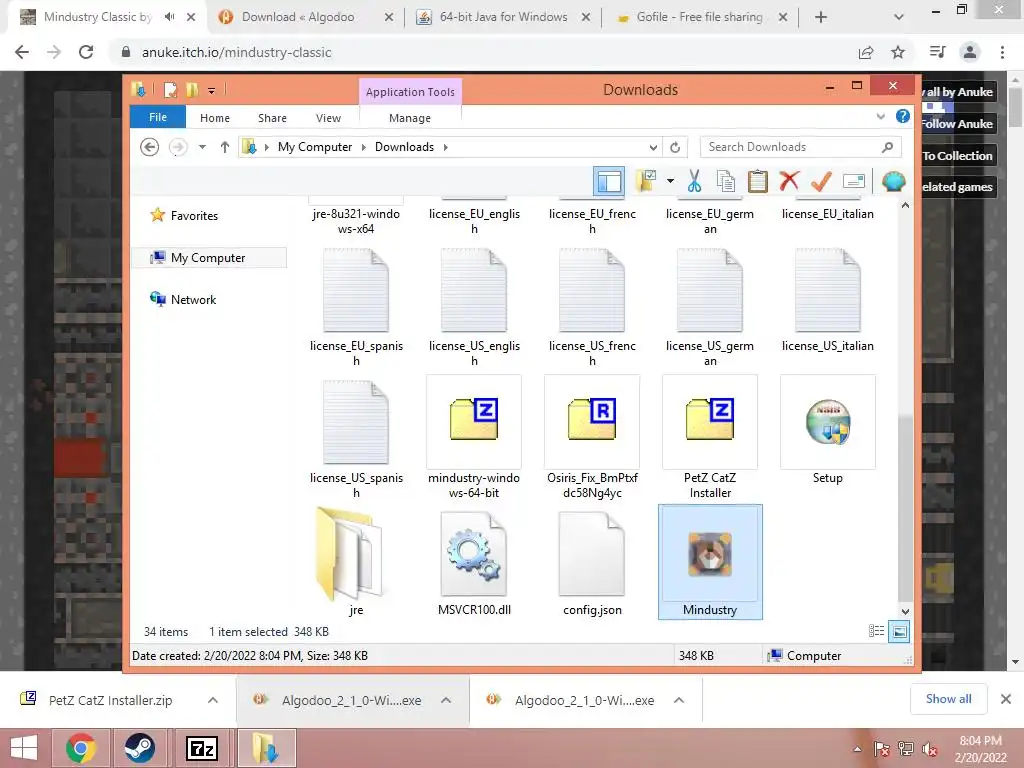This screenshot has width=1024, height=768.
Task: Click the license_EU_english file name
Action: click(474, 221)
